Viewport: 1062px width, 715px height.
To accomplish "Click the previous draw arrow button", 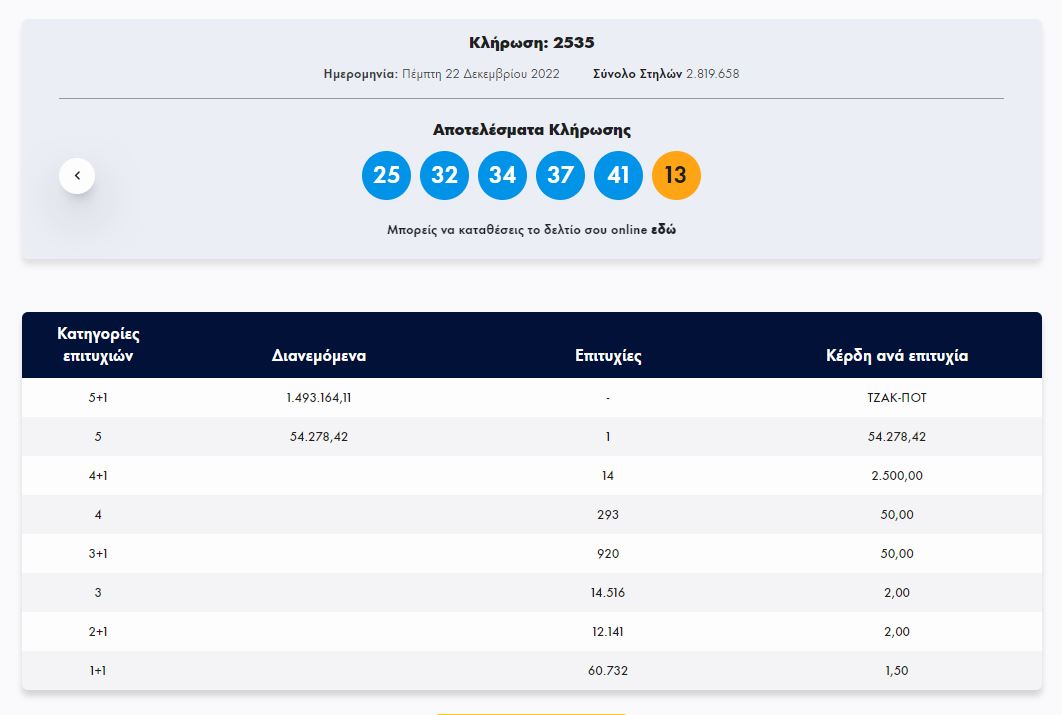I will pos(77,176).
